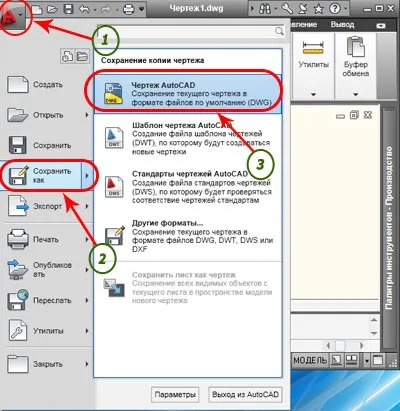Click Сохранить лист как чертеж option

188,287
